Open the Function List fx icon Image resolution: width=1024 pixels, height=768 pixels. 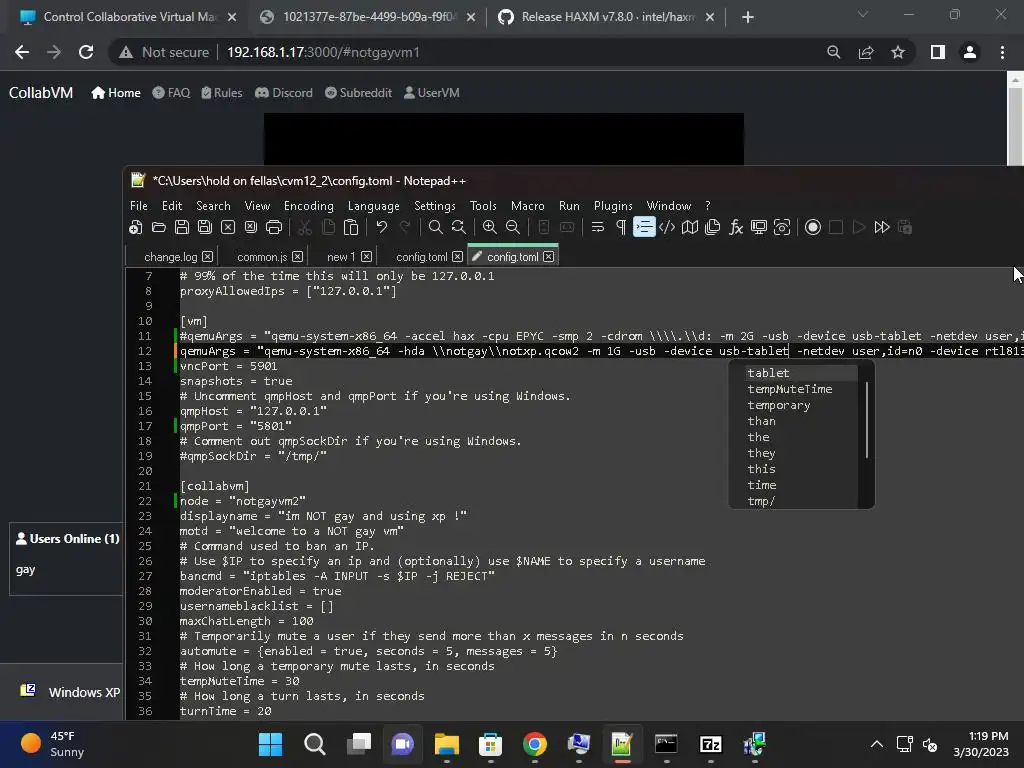click(x=736, y=227)
